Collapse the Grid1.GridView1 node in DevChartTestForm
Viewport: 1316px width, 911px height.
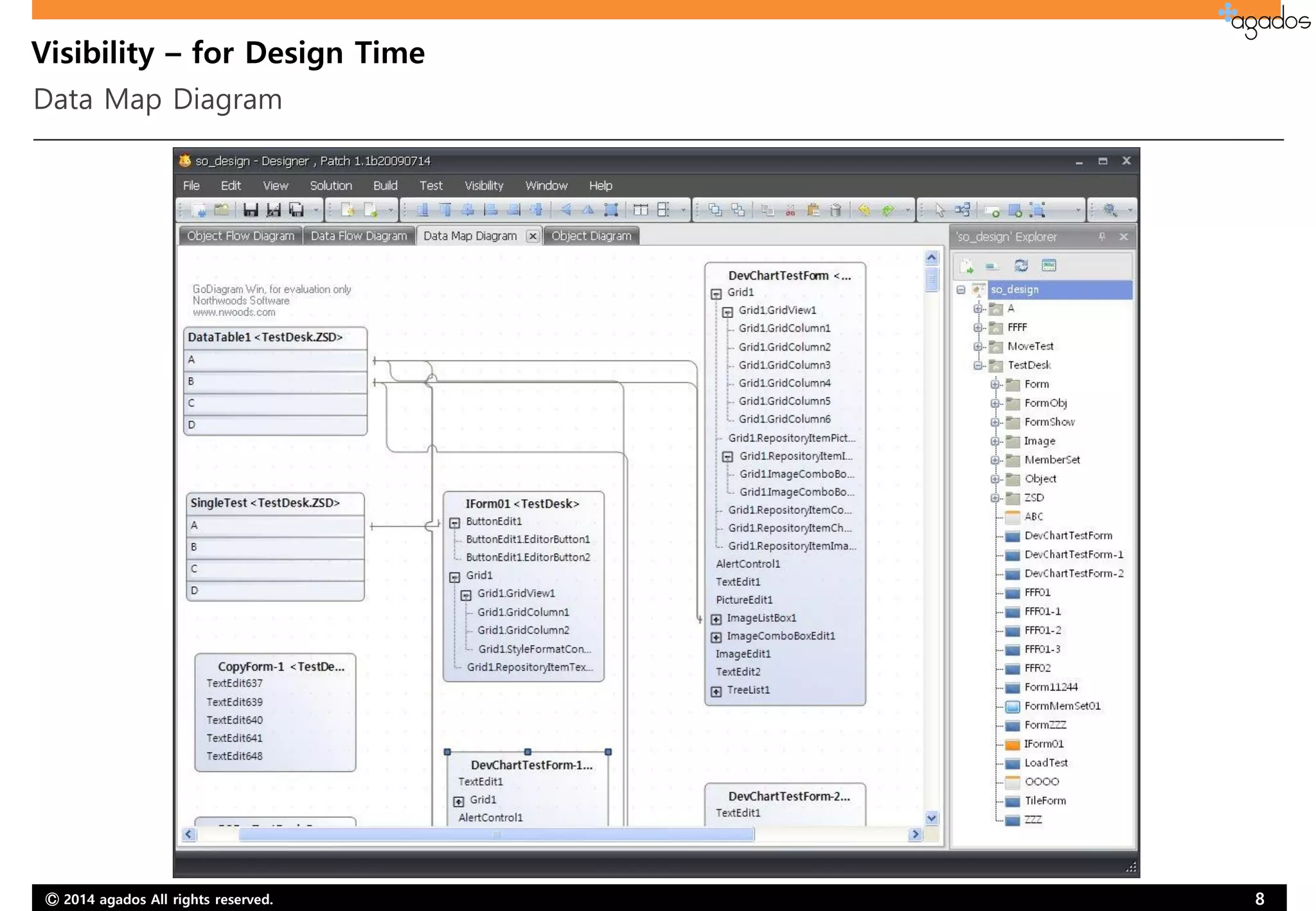click(727, 312)
